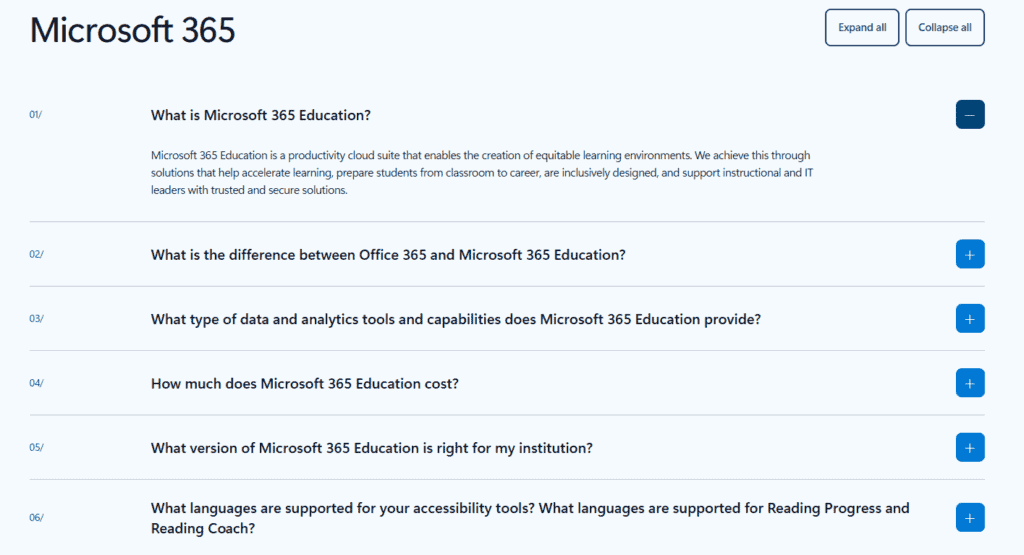Image resolution: width=1024 pixels, height=555 pixels.
Task: Open the Office 365 versus Microsoft 365 question
Action: tap(388, 254)
